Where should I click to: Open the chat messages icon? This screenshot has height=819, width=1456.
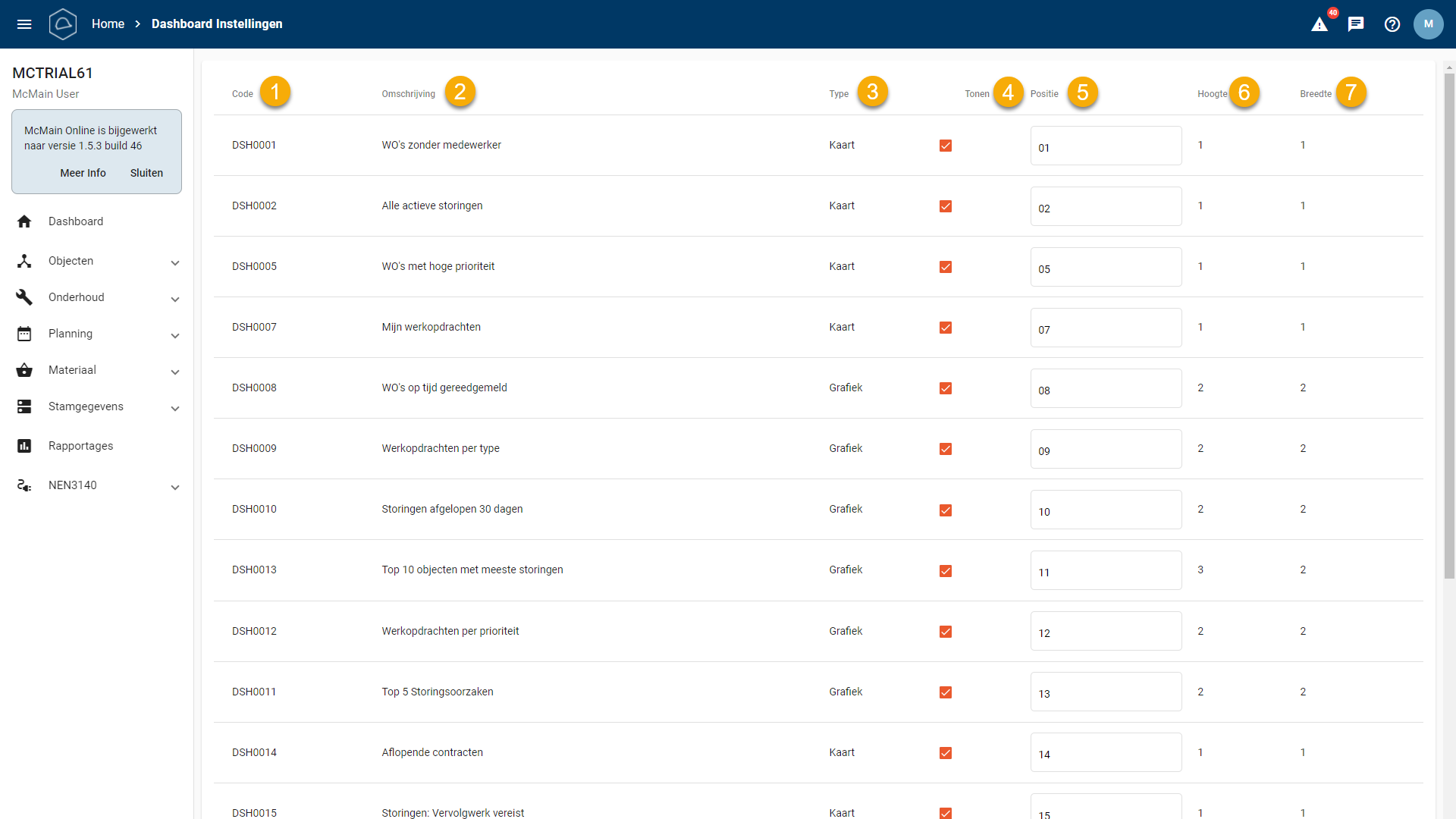(1356, 24)
